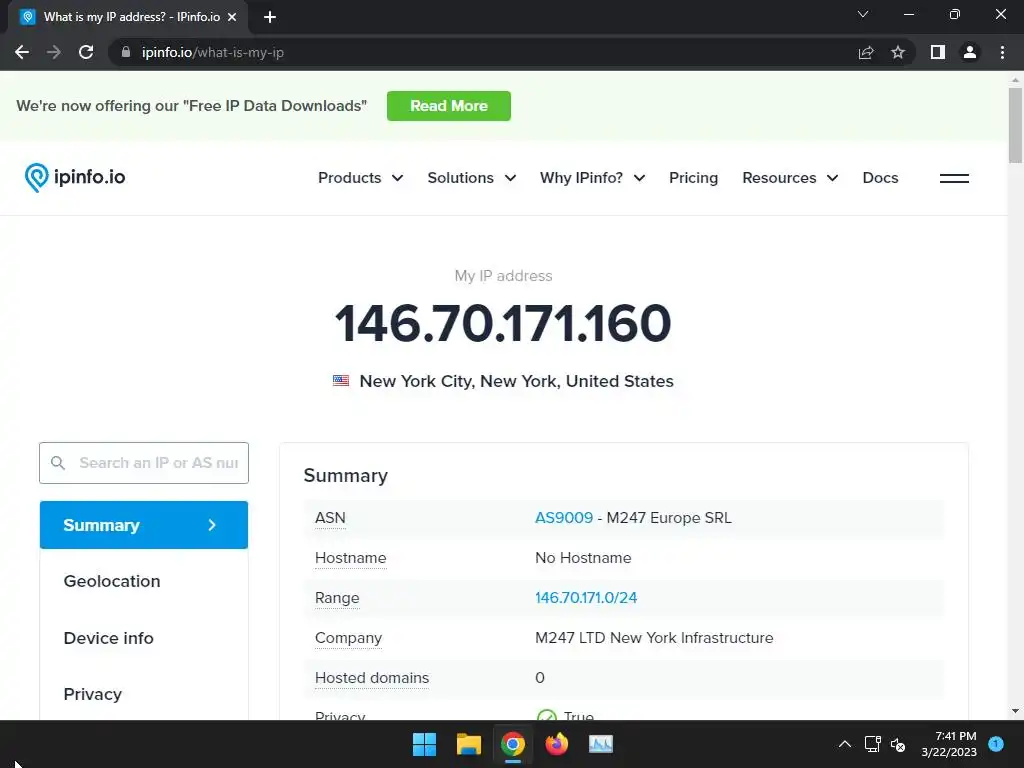Open the Chrome three-dot menu

click(x=1002, y=52)
